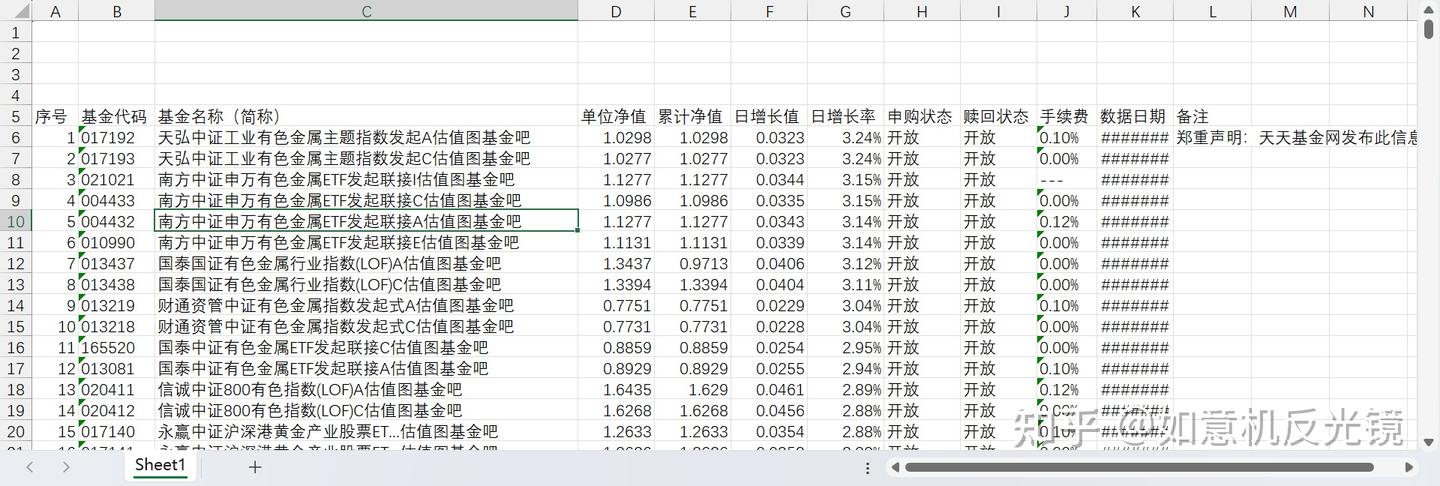Screen dimensions: 1440x486
Task: Add a new sheet with the plus button
Action: click(255, 467)
